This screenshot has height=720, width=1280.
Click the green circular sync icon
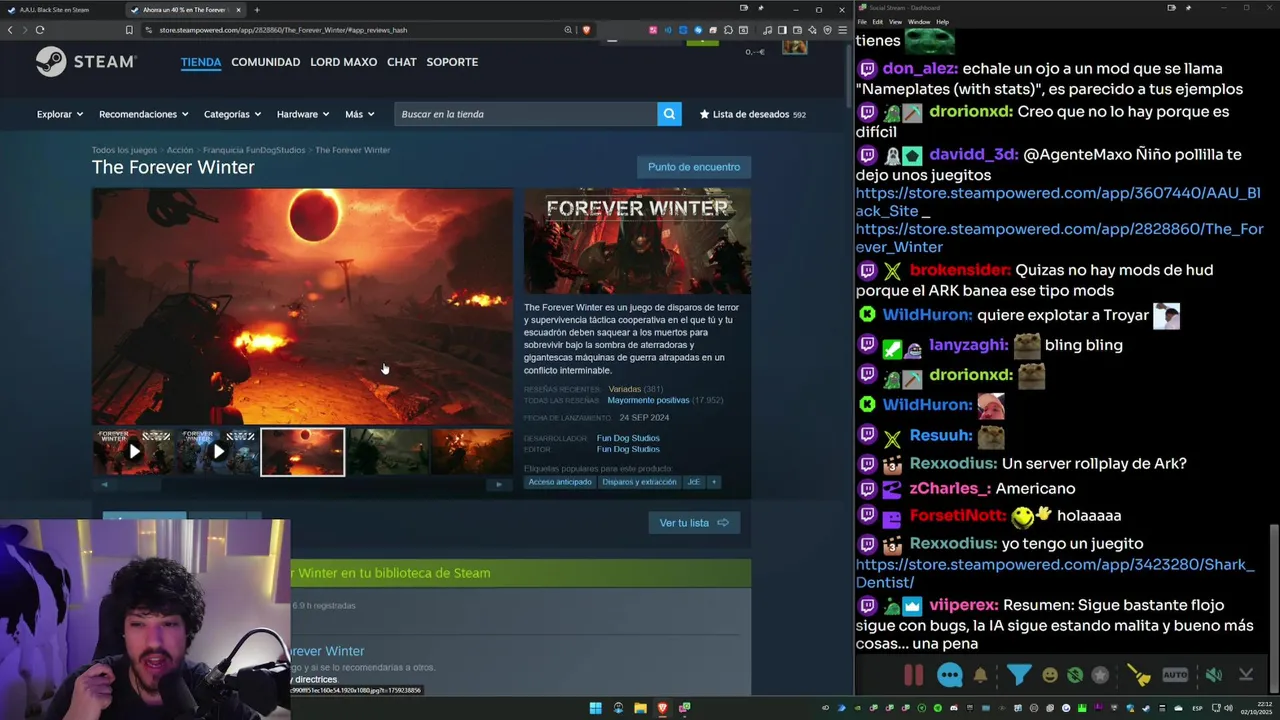pyautogui.click(x=1075, y=675)
